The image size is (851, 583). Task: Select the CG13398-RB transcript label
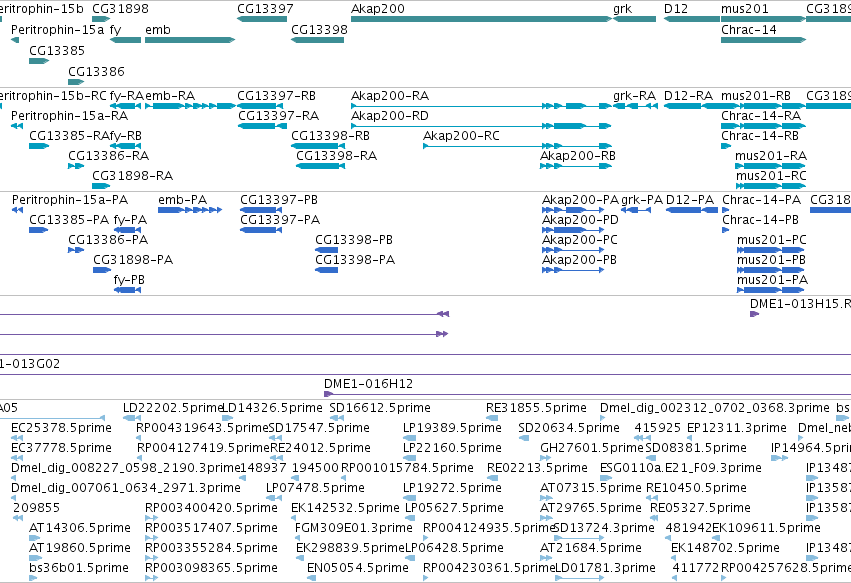point(331,136)
